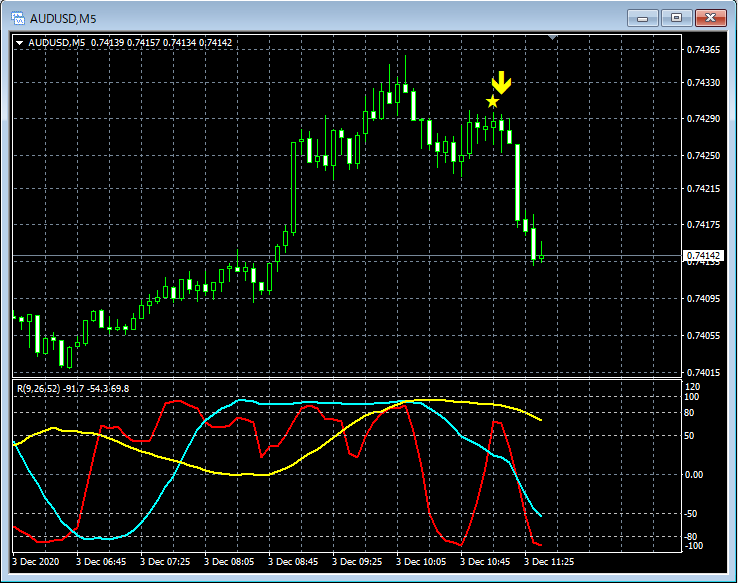Click the 100 level on indicator scale
The height and width of the screenshot is (583, 739).
(x=691, y=397)
